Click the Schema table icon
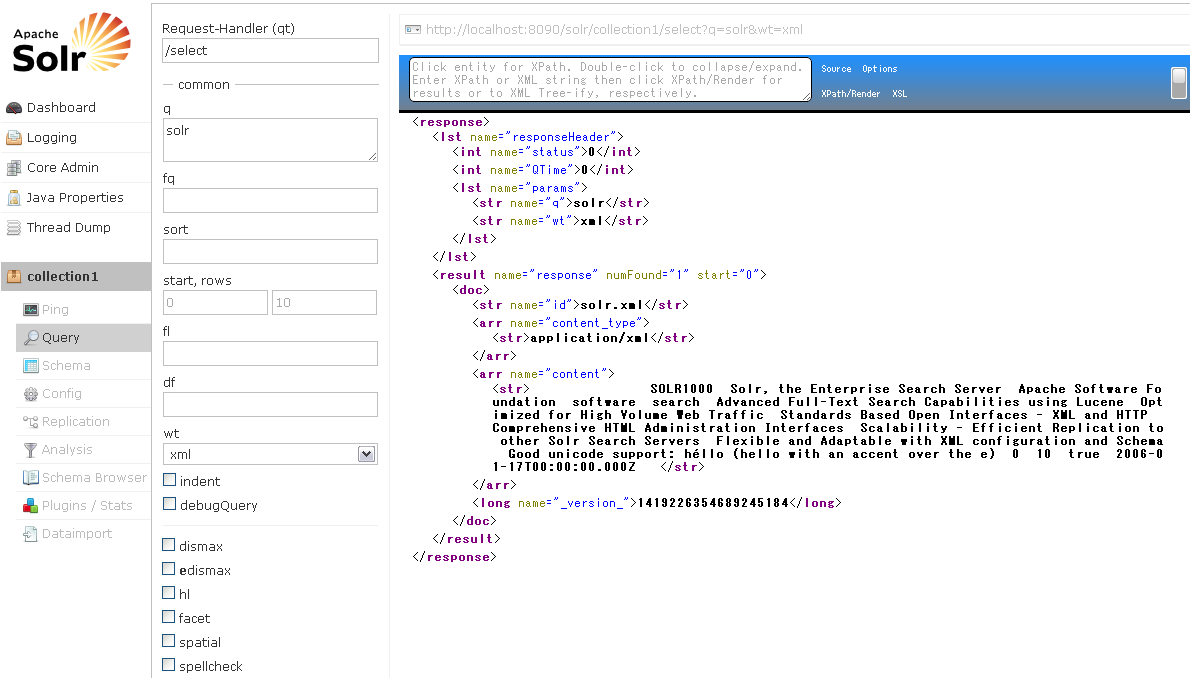The height and width of the screenshot is (678, 1190). [30, 365]
